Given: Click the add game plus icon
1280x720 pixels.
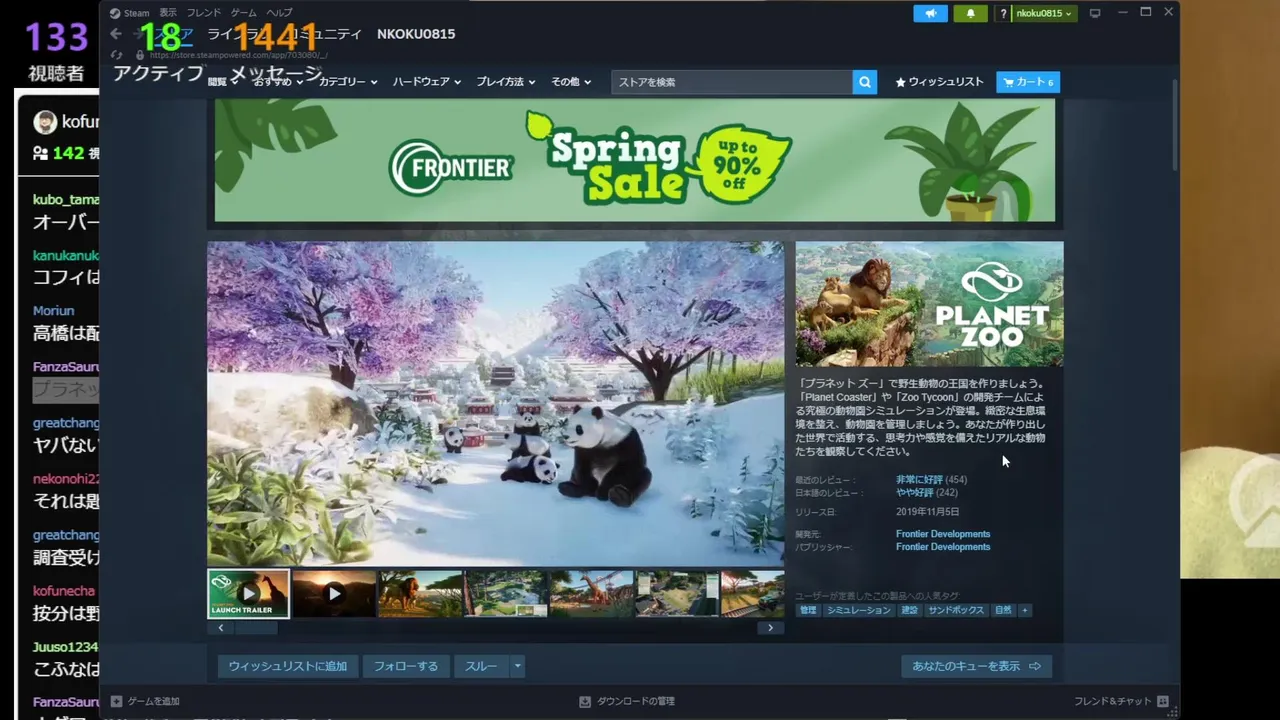Looking at the screenshot, I should 117,701.
